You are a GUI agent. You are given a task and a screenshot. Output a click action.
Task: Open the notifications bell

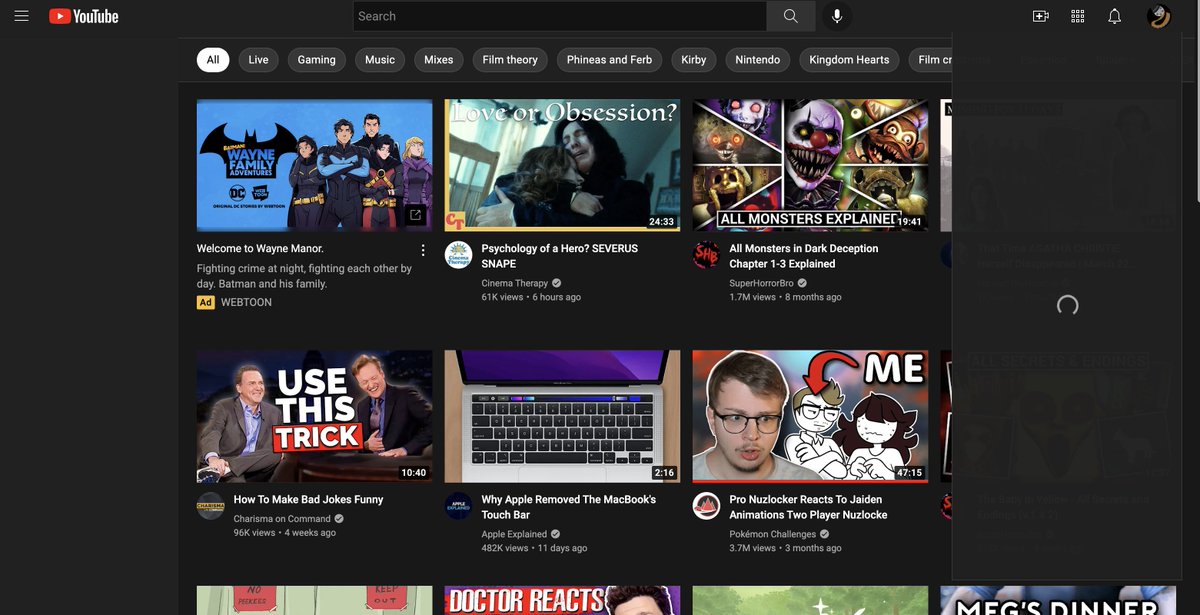[x=1115, y=16]
